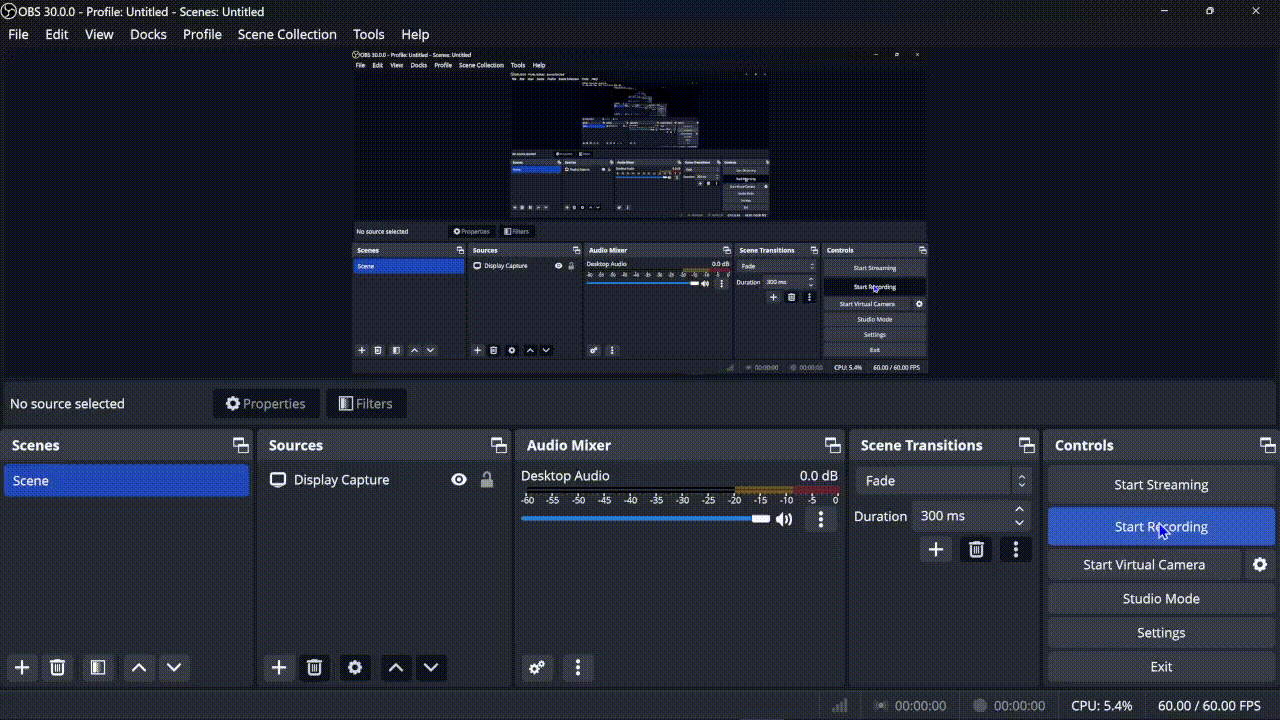This screenshot has height=720, width=1280.
Task: Open Settings from Controls dock
Action: point(1161,633)
